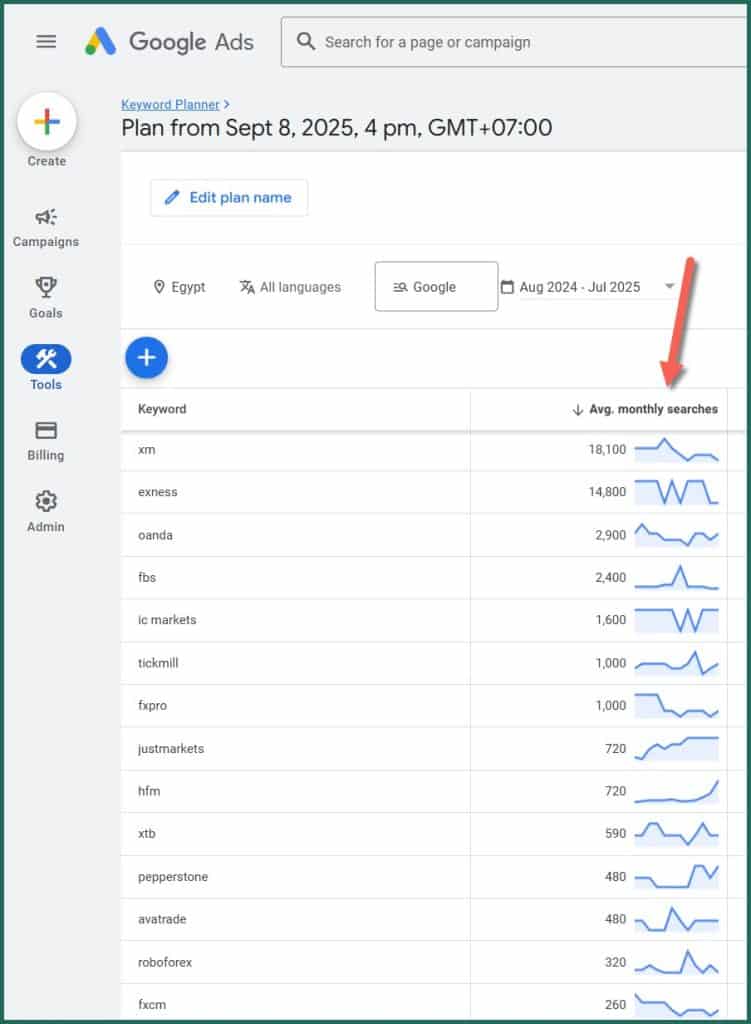This screenshot has height=1024, width=751.
Task: Click the trend sparkline for exness
Action: 677,492
